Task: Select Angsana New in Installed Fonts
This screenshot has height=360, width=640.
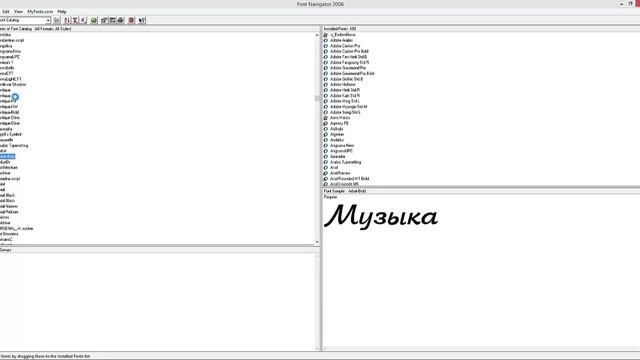Action: tap(342, 146)
